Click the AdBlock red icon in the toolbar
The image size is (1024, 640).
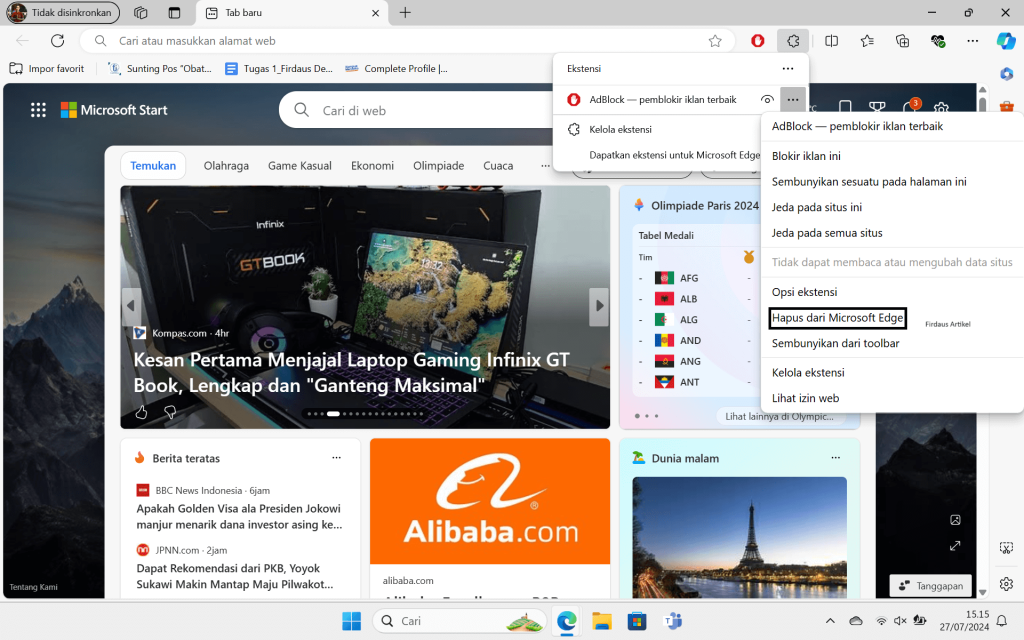coord(758,41)
